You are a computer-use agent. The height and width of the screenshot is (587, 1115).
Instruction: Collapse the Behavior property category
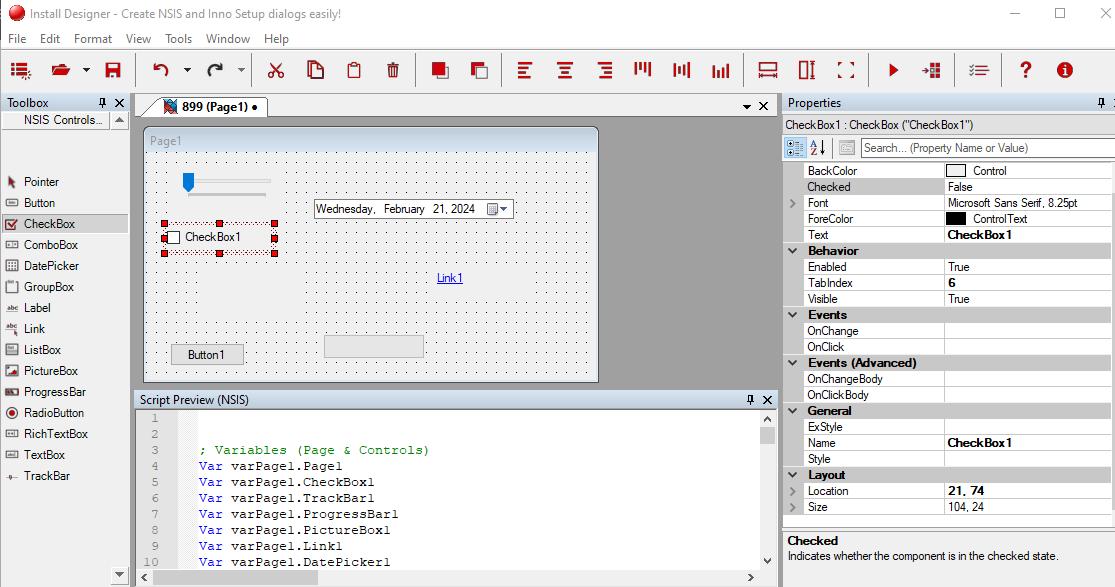pyautogui.click(x=793, y=251)
